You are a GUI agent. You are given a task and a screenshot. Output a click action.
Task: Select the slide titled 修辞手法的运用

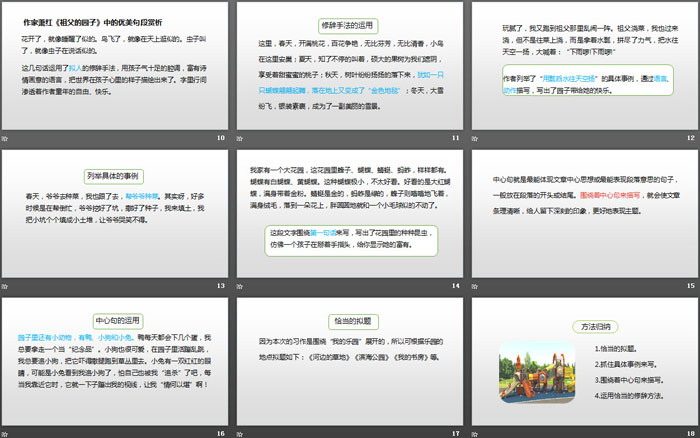[350, 65]
